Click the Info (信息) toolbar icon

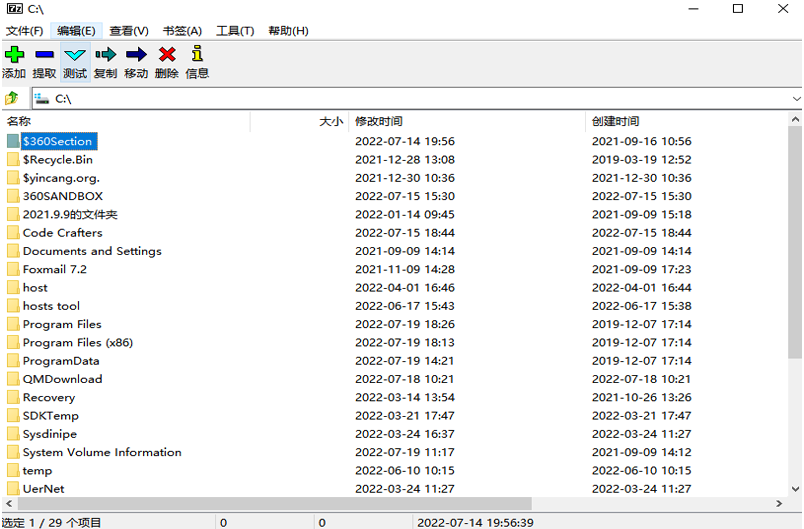pyautogui.click(x=197, y=53)
